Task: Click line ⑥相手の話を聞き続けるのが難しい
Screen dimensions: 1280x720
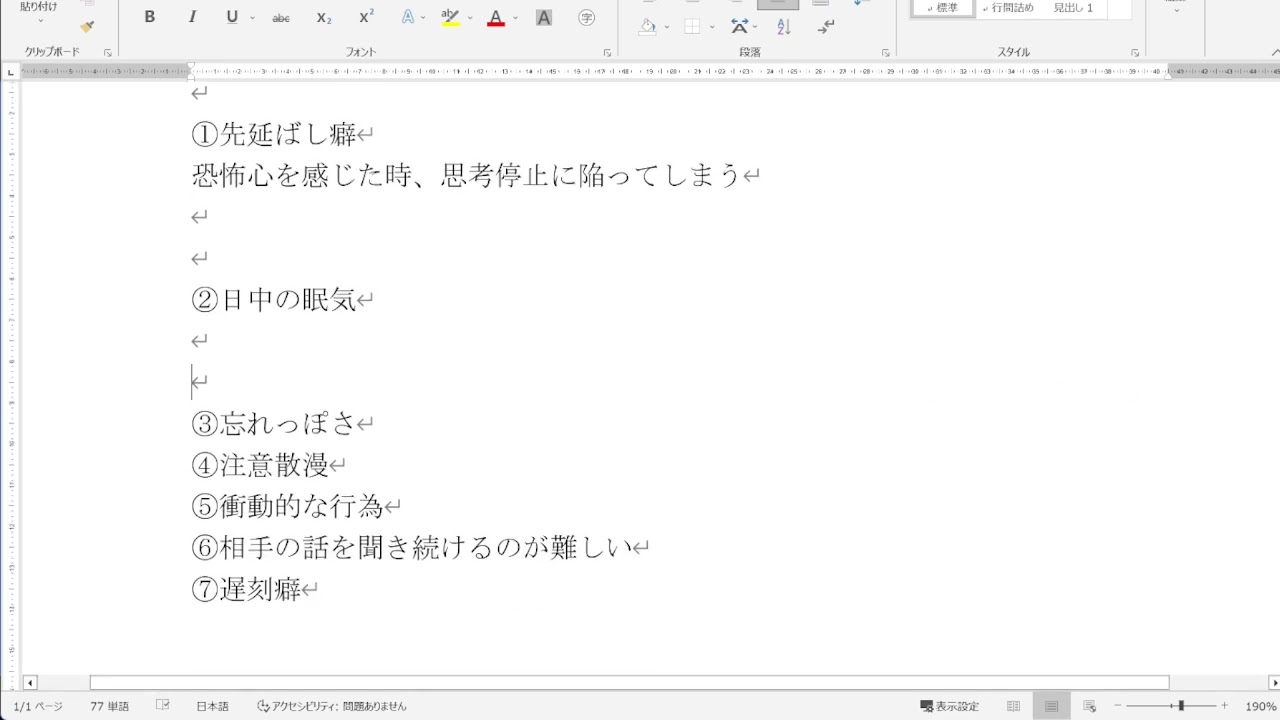Action: point(412,547)
